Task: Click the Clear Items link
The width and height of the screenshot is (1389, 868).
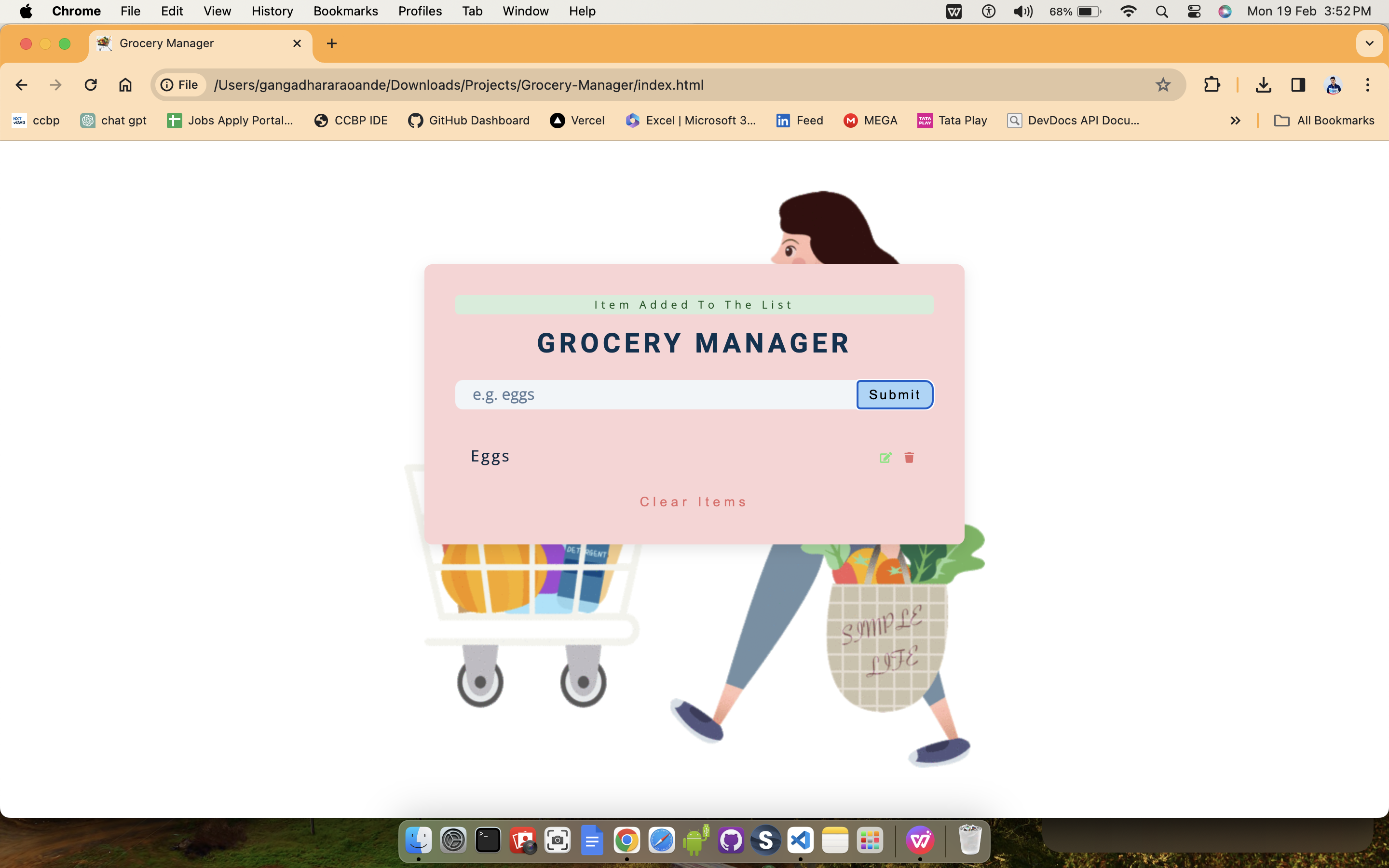Action: [x=694, y=502]
